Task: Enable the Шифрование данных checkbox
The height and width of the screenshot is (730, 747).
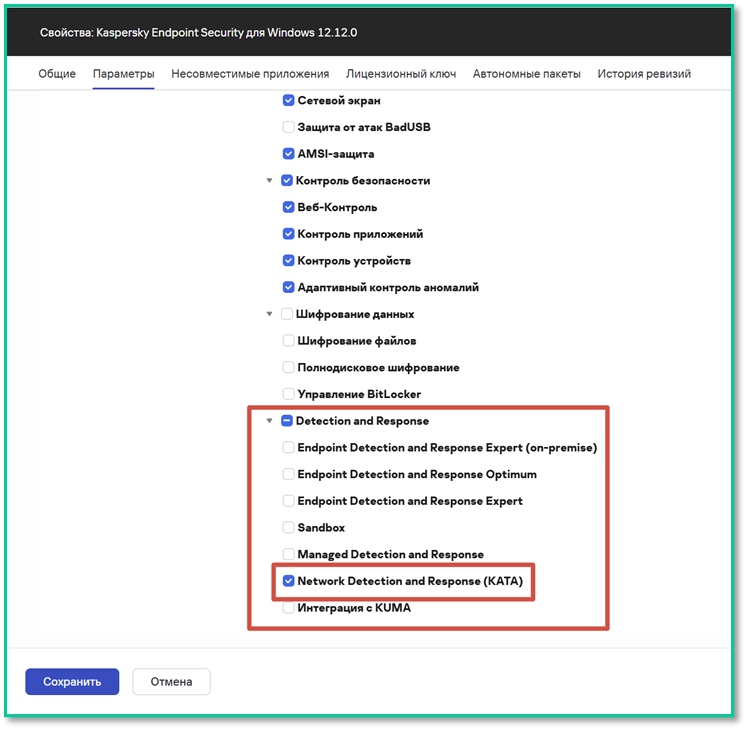Action: (286, 314)
